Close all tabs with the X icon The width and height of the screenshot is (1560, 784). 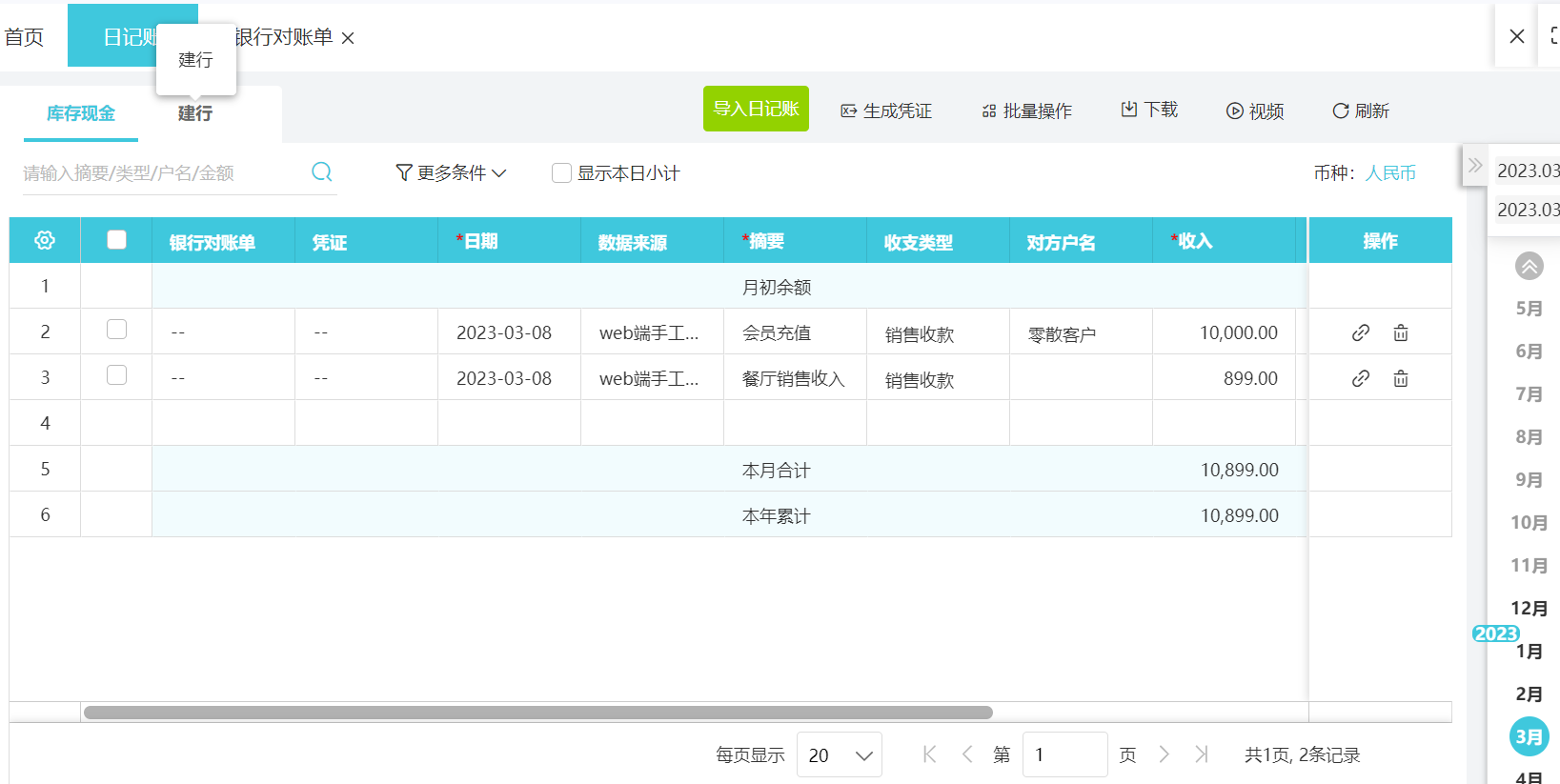[1517, 36]
